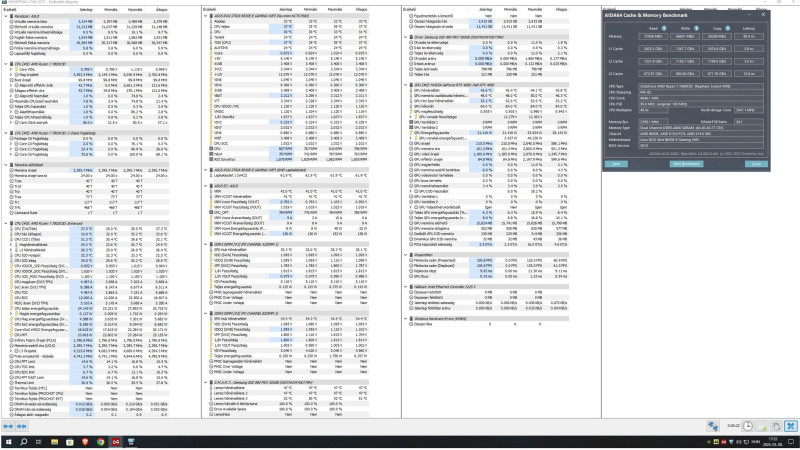Image resolution: width=800 pixels, height=450 pixels.
Task: Click the taskbar clock and date
Action: click(774, 442)
